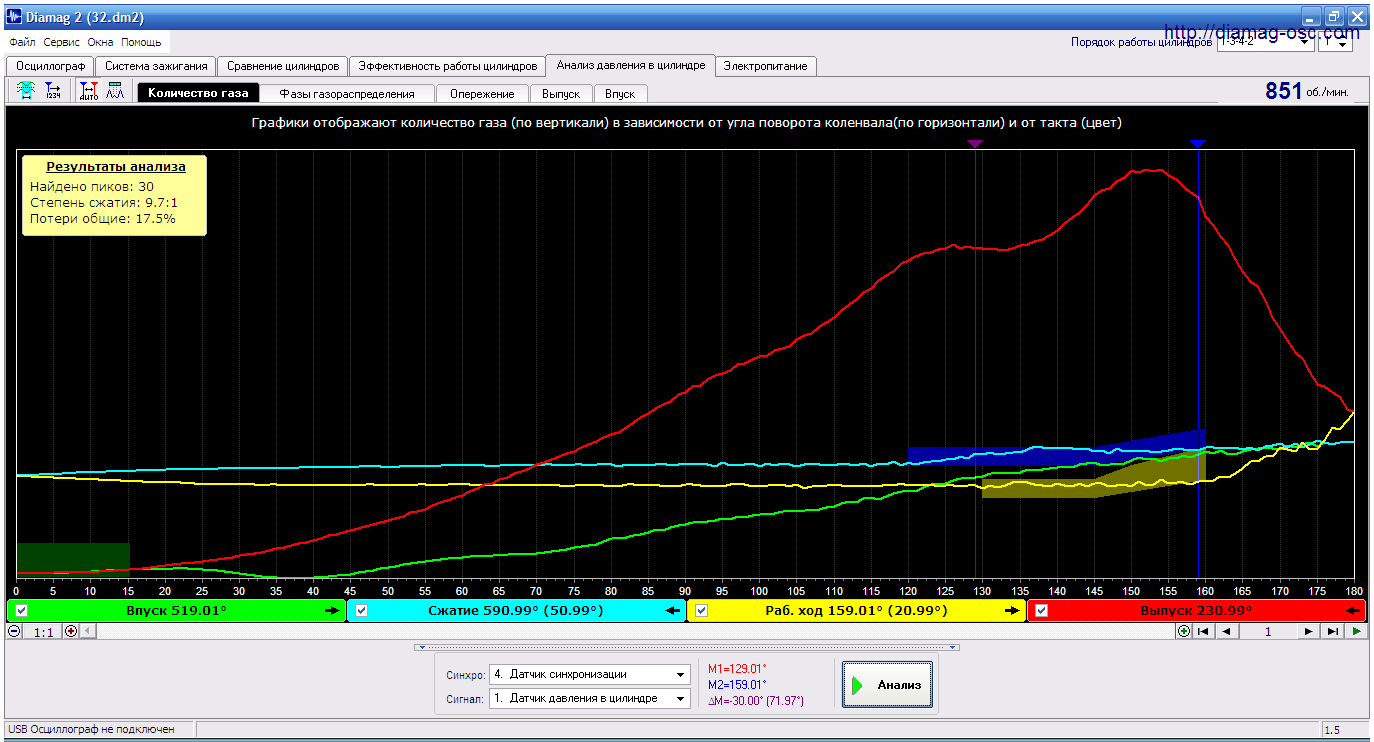The image size is (1374, 742).
Task: Click the arrow icon on the Раб. ход bar
Action: coord(1012,610)
